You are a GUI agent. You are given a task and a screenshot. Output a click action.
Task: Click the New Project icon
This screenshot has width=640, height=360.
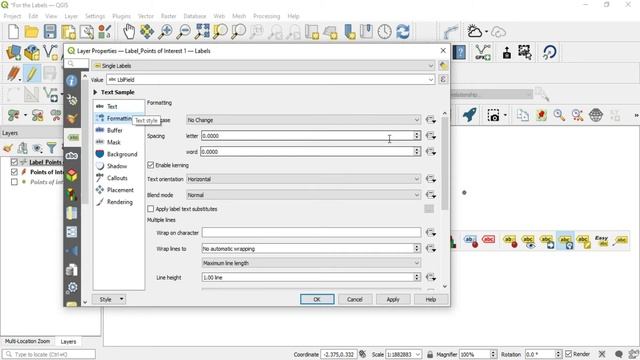(13, 31)
